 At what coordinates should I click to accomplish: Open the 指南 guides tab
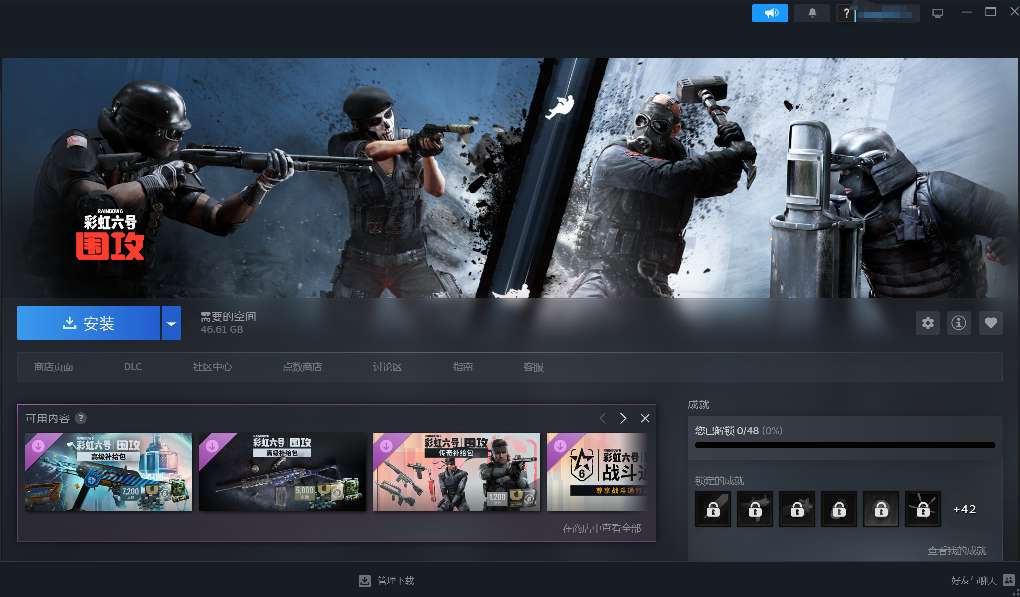(x=463, y=367)
